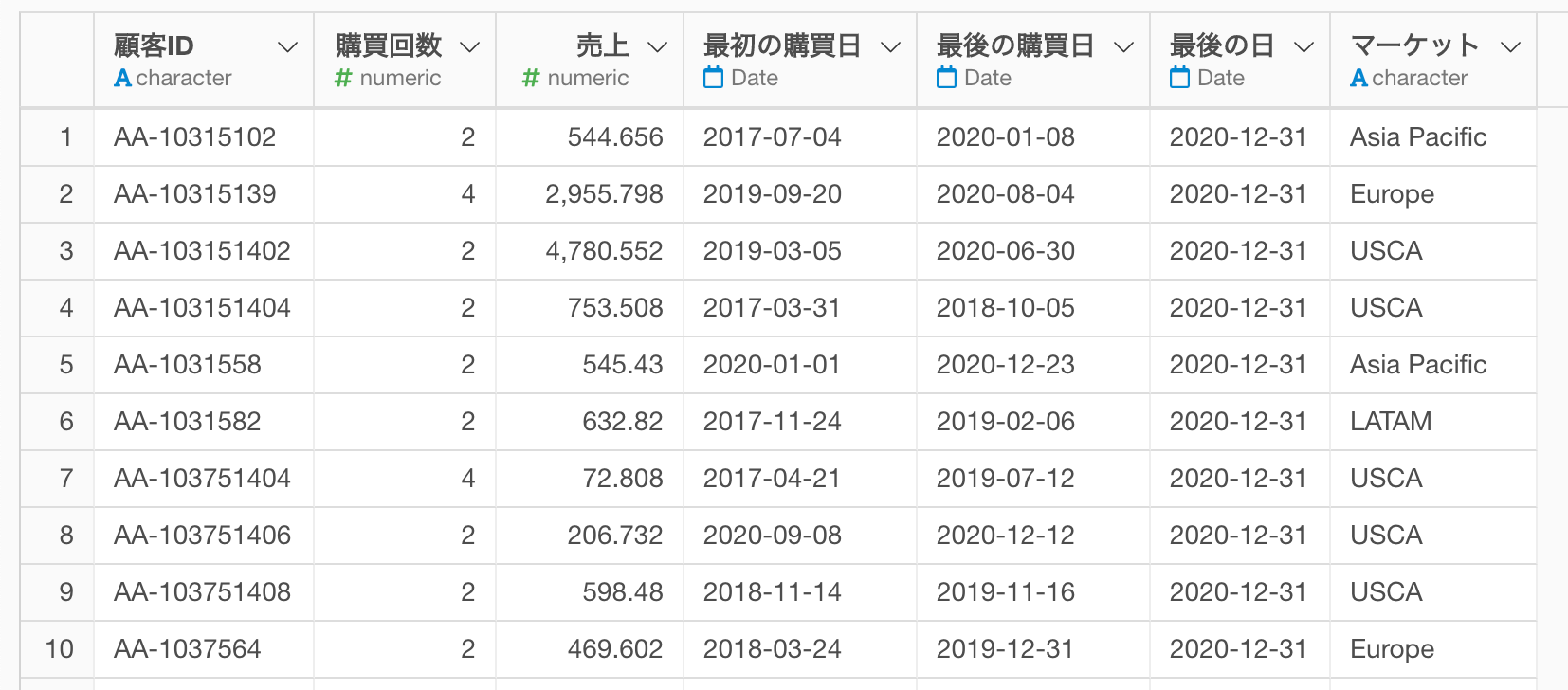Expand the 最初の購買日 column menu
This screenshot has width=1568, height=690.
[x=890, y=47]
